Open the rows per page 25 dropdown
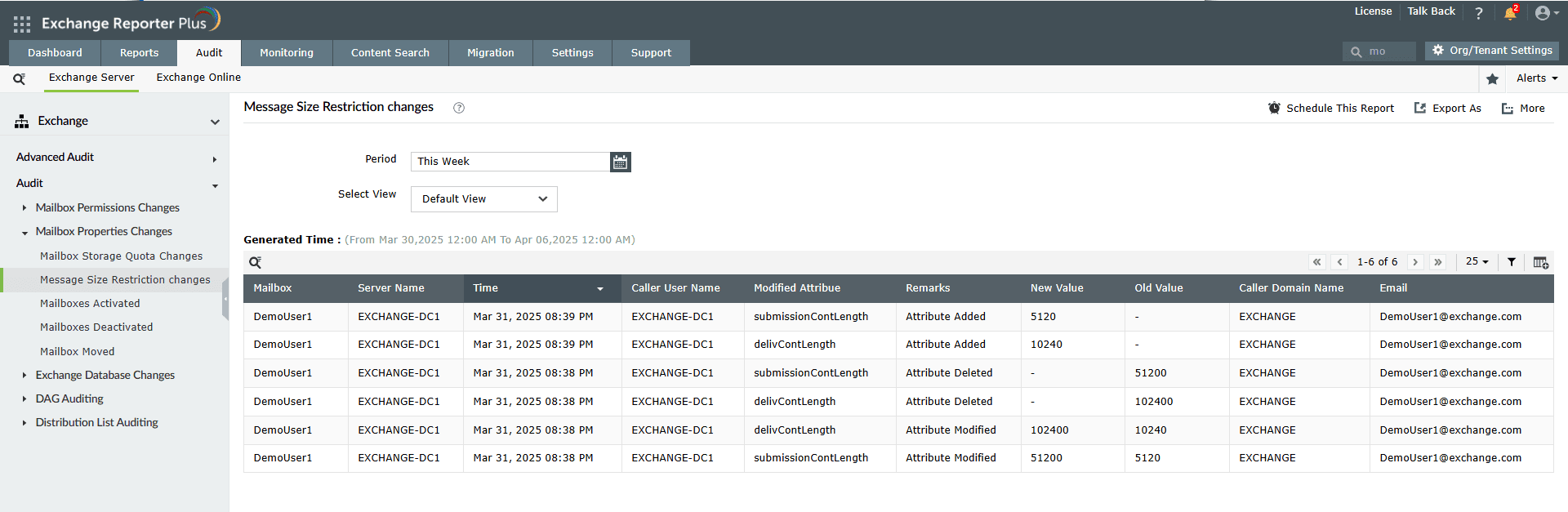 click(x=1477, y=261)
